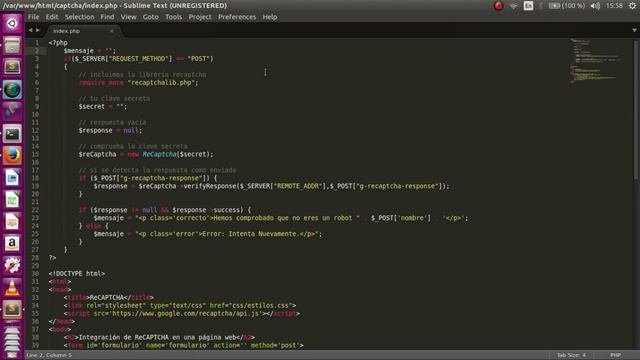Open LibreOffice Calc from the dock
The image size is (640, 360).
click(12, 200)
